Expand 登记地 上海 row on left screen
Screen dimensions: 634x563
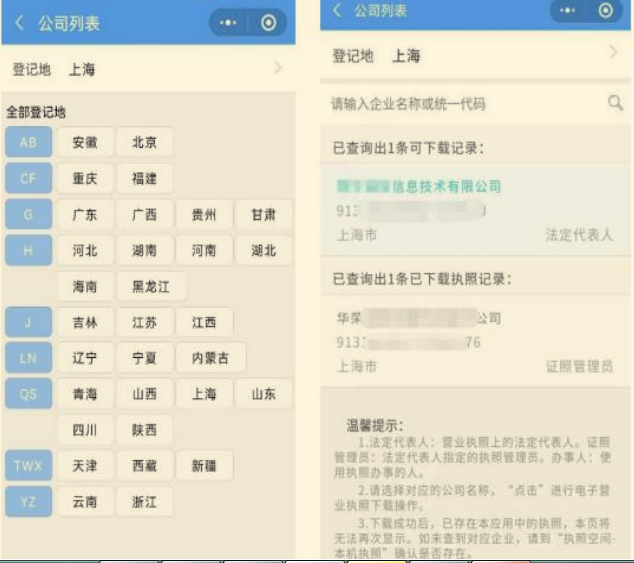[x=148, y=68]
